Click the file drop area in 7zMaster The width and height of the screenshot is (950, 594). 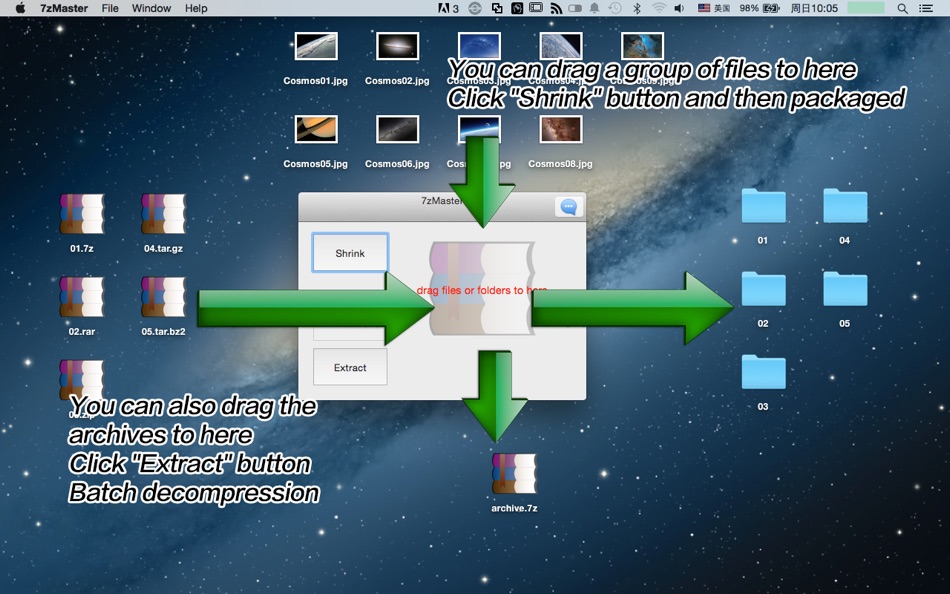point(482,289)
